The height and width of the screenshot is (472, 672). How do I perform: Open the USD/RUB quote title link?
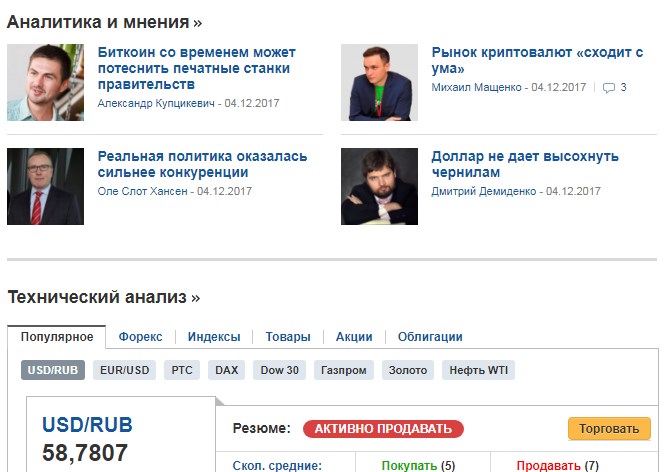[x=87, y=425]
